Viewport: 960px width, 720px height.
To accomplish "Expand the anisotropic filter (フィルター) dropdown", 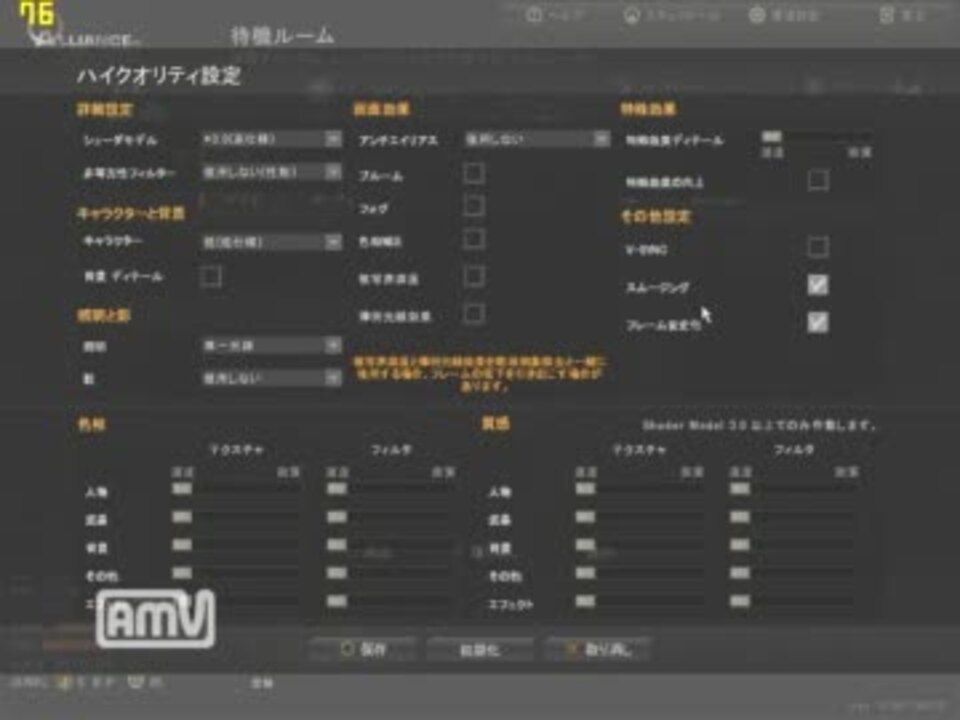I will pos(271,171).
